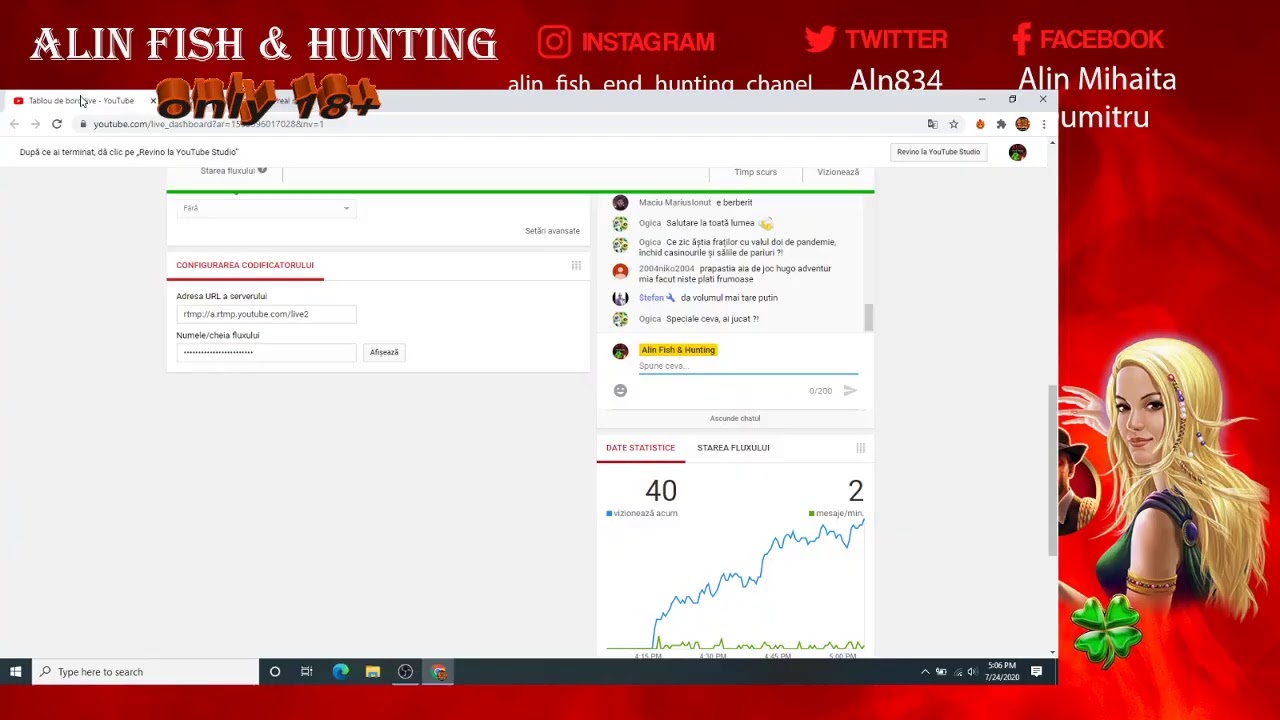Screen dimensions: 1280x720
Task: Bookmark this page with the star
Action: pyautogui.click(x=954, y=124)
